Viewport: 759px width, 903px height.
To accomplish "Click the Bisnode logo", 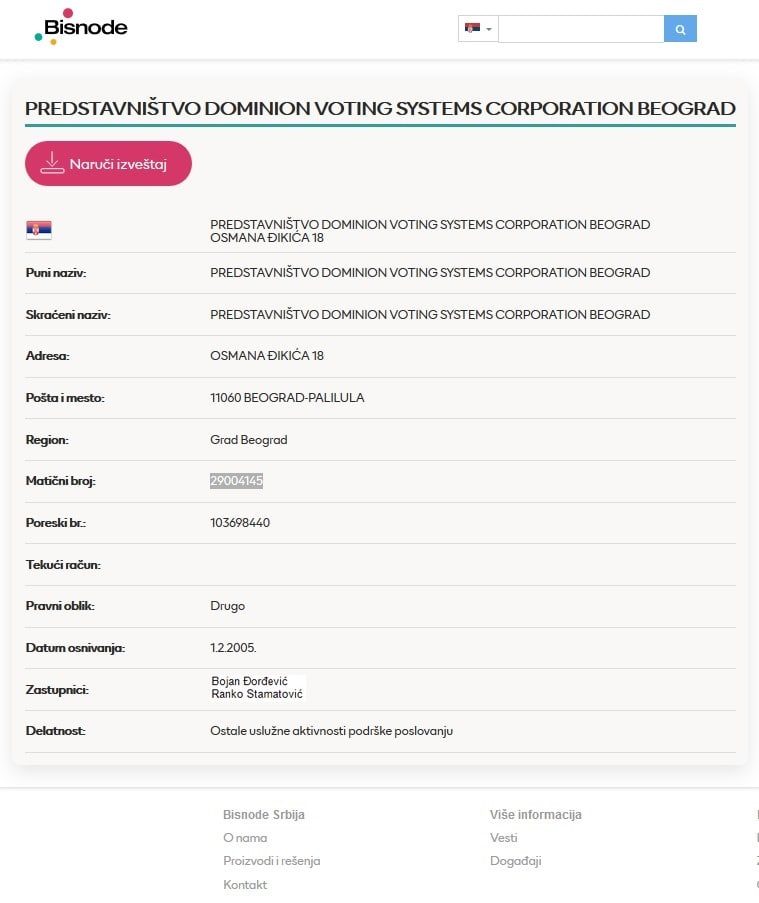I will point(81,27).
